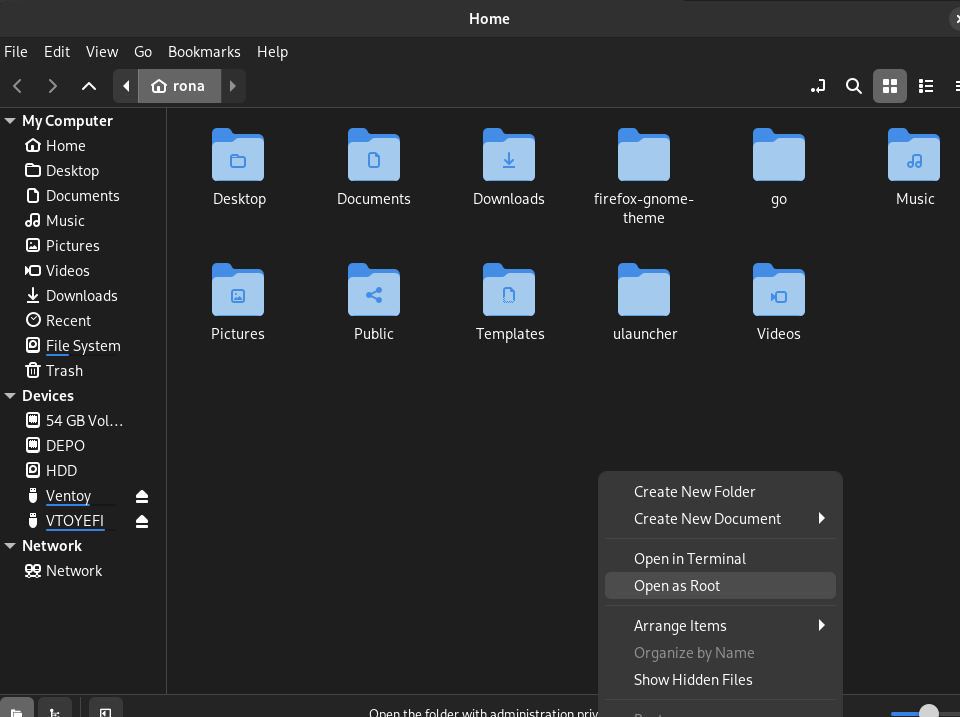Click the rona path bar button
Screen dimensions: 960x717
tap(179, 86)
